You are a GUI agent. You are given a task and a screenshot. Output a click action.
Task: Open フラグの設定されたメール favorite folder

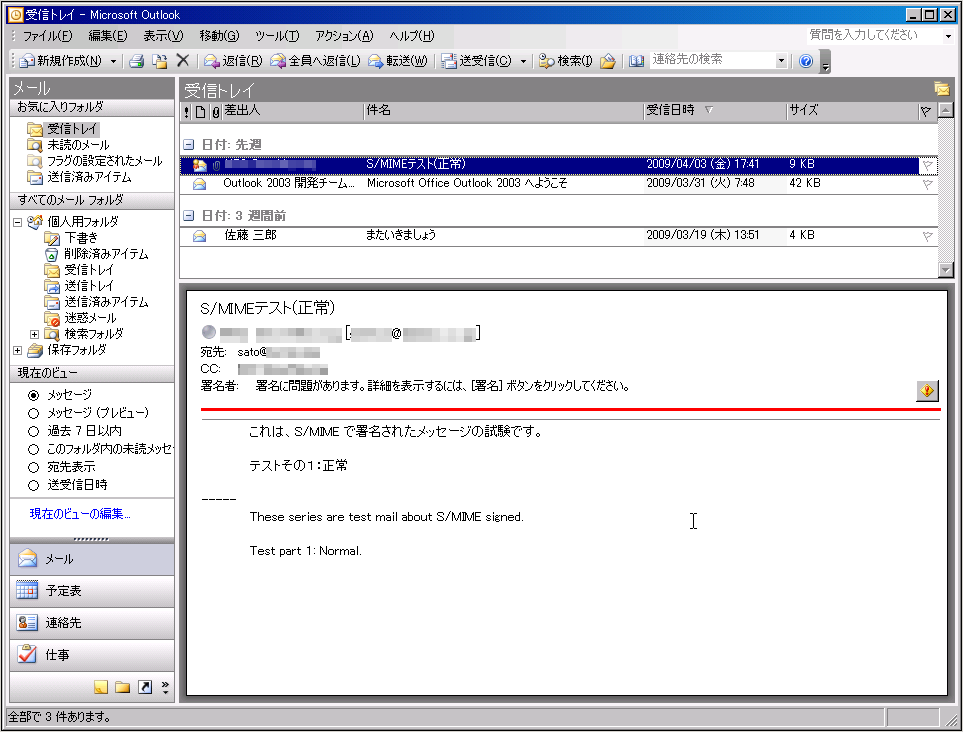(95, 162)
